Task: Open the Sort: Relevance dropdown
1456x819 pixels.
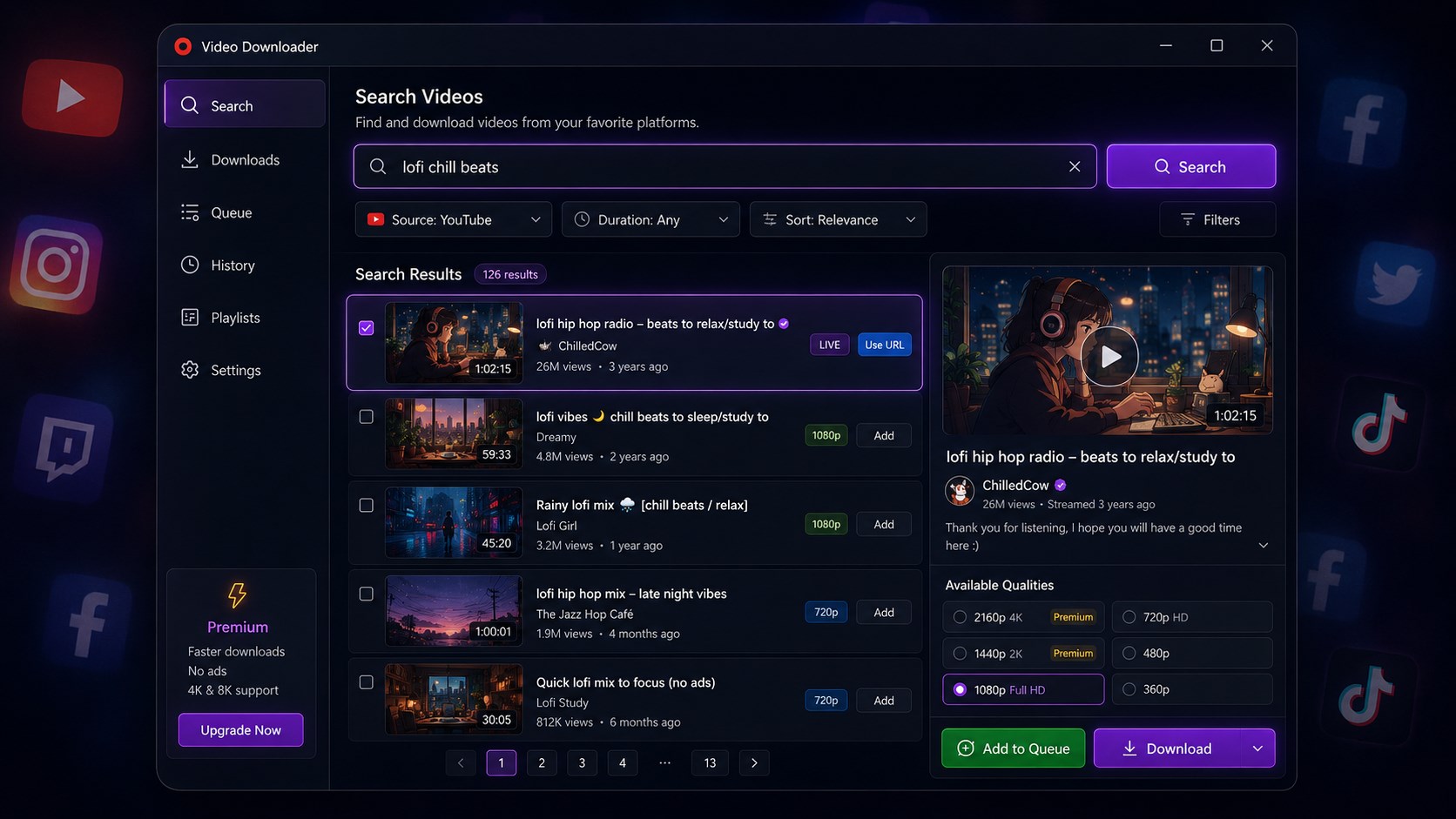Action: click(x=839, y=219)
